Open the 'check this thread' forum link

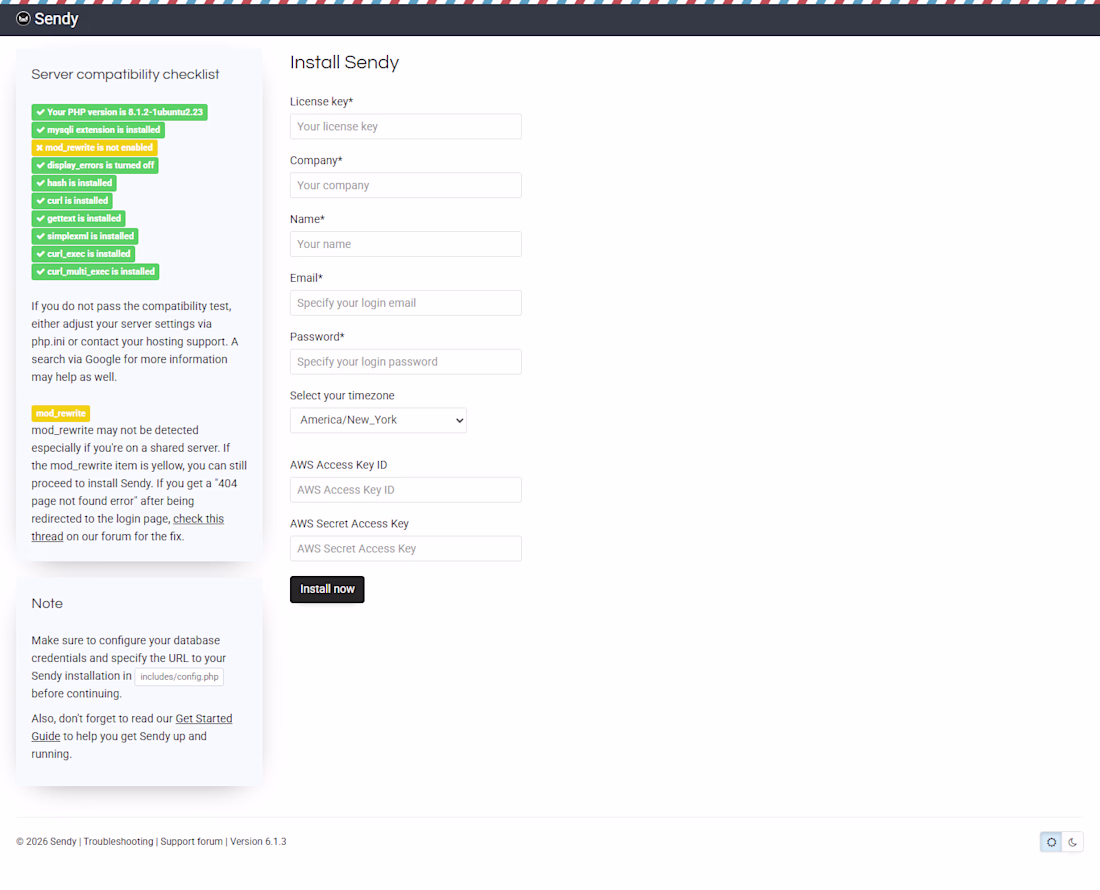tap(199, 519)
